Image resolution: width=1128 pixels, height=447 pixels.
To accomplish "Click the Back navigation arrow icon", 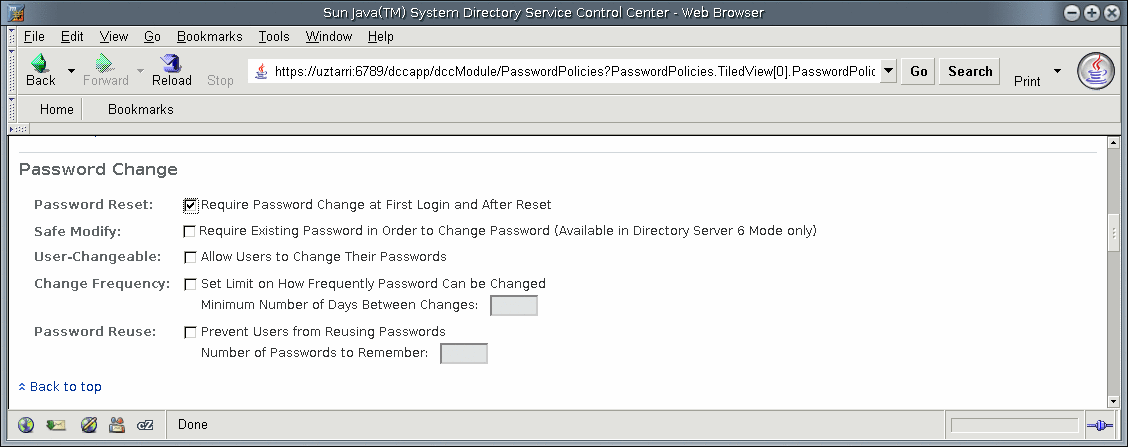I will pos(40,63).
